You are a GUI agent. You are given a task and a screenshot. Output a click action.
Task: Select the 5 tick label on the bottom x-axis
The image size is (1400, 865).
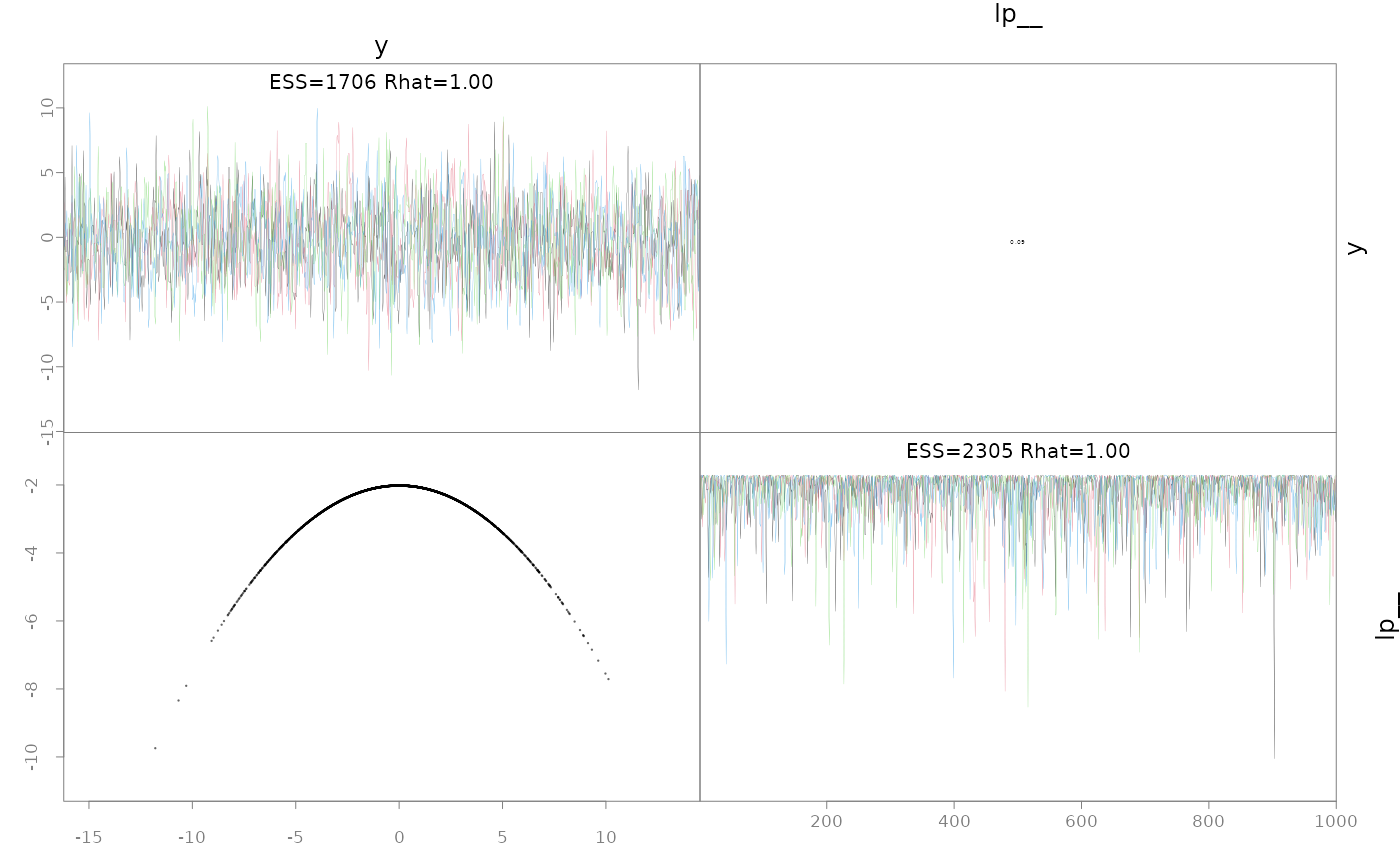502,838
